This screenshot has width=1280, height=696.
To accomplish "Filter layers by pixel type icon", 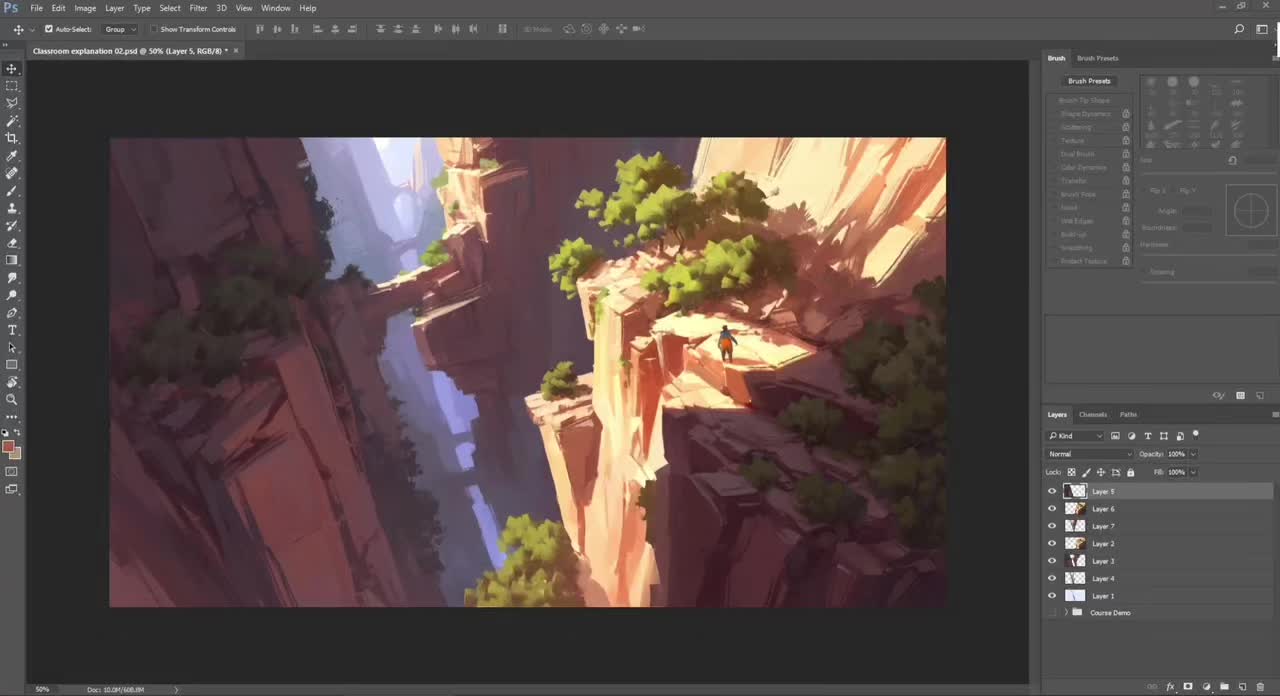I will coord(1115,436).
